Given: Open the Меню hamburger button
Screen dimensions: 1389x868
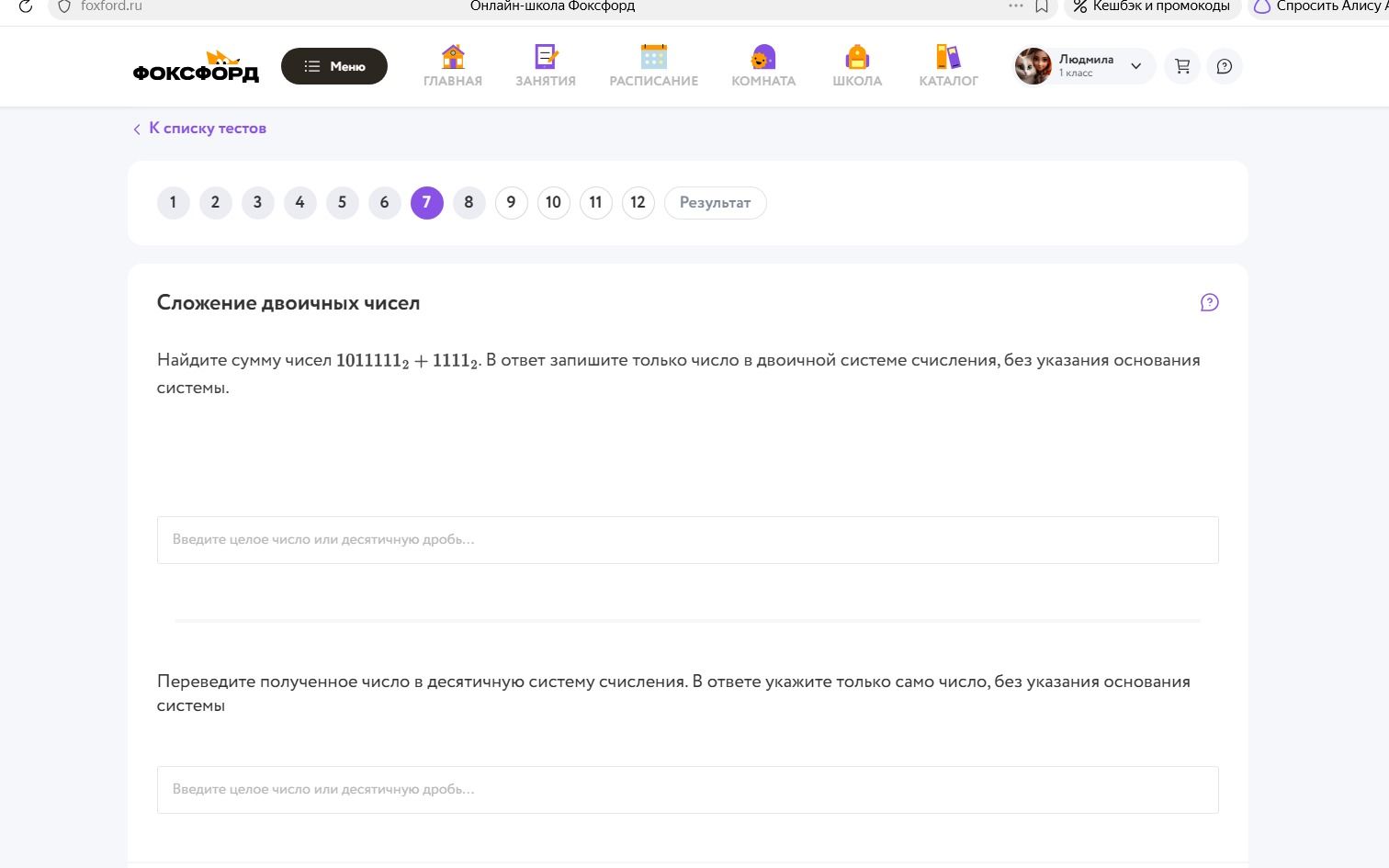Looking at the screenshot, I should coord(334,66).
